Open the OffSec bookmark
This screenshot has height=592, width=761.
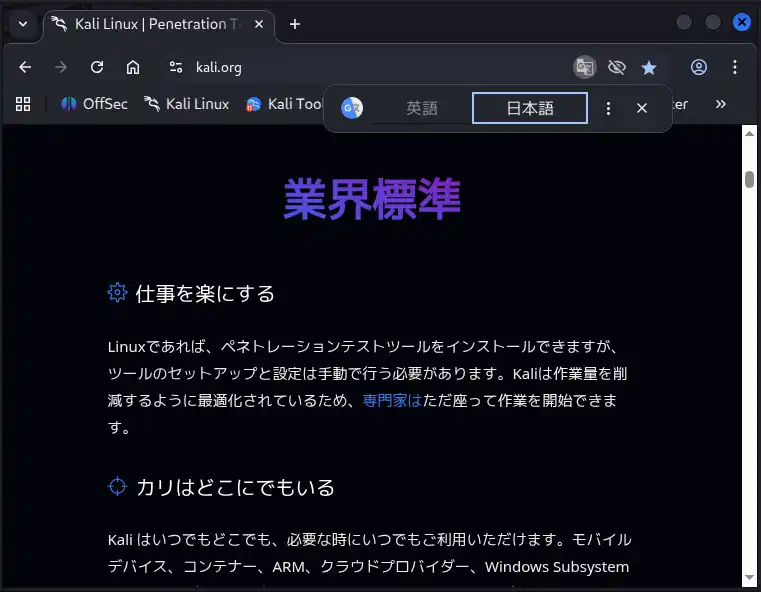tap(94, 104)
